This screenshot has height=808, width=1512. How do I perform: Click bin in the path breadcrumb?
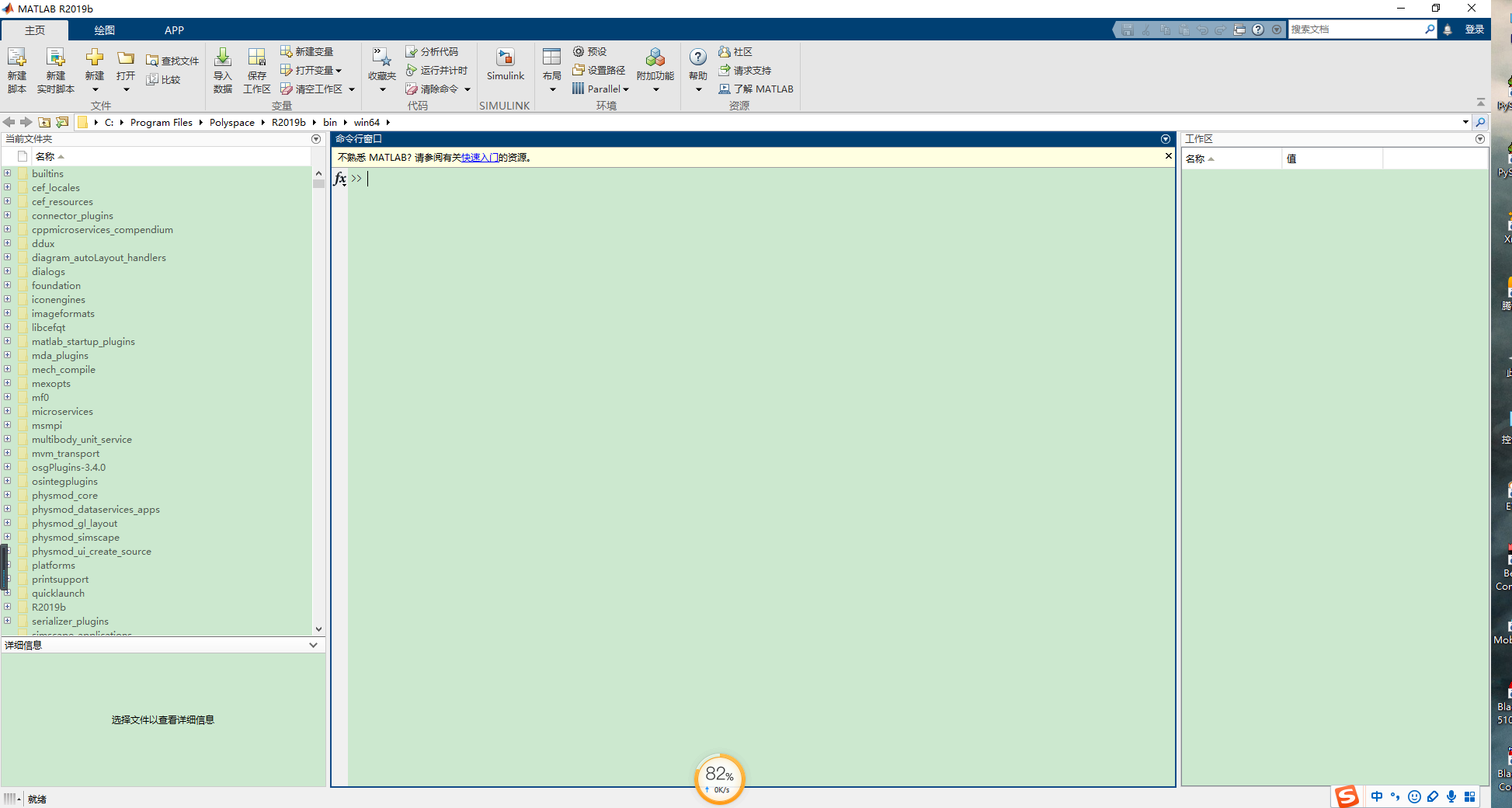coord(330,122)
